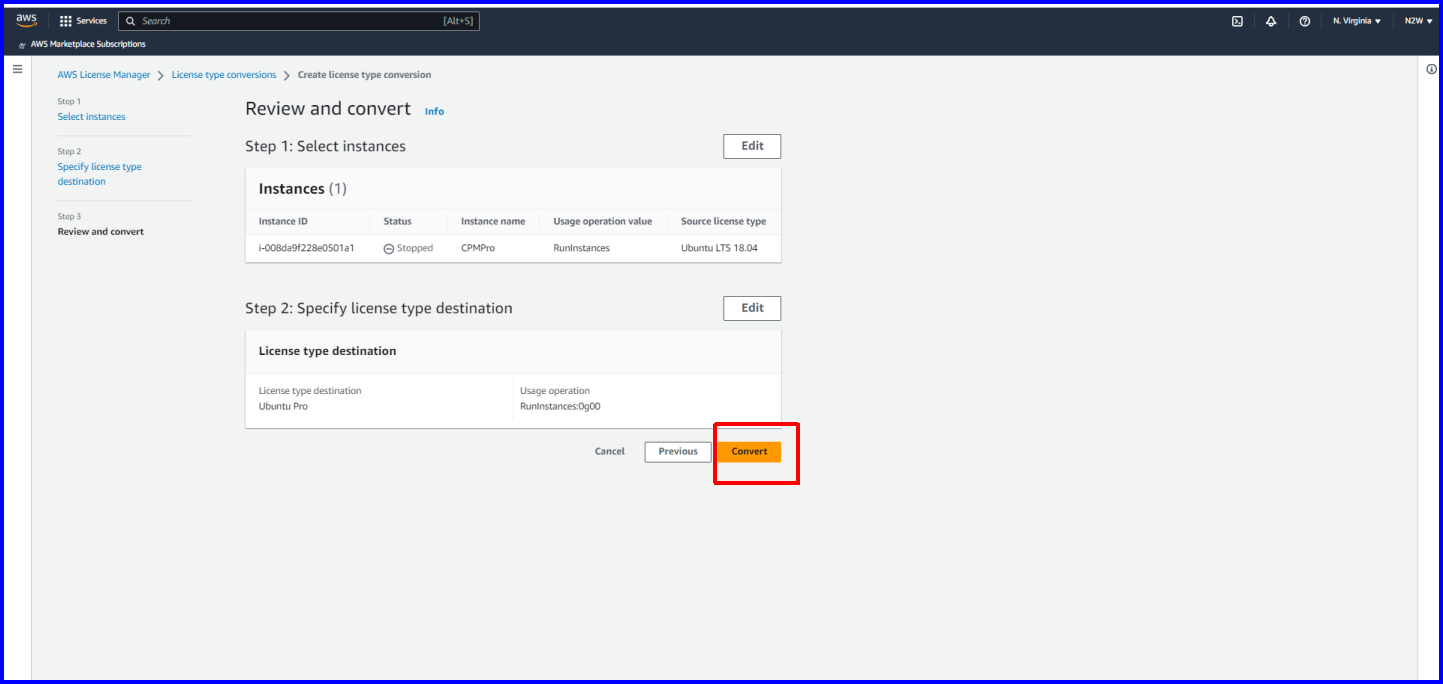Toggle the hamburger side navigation menu
Image resolution: width=1443 pixels, height=684 pixels.
(17, 69)
